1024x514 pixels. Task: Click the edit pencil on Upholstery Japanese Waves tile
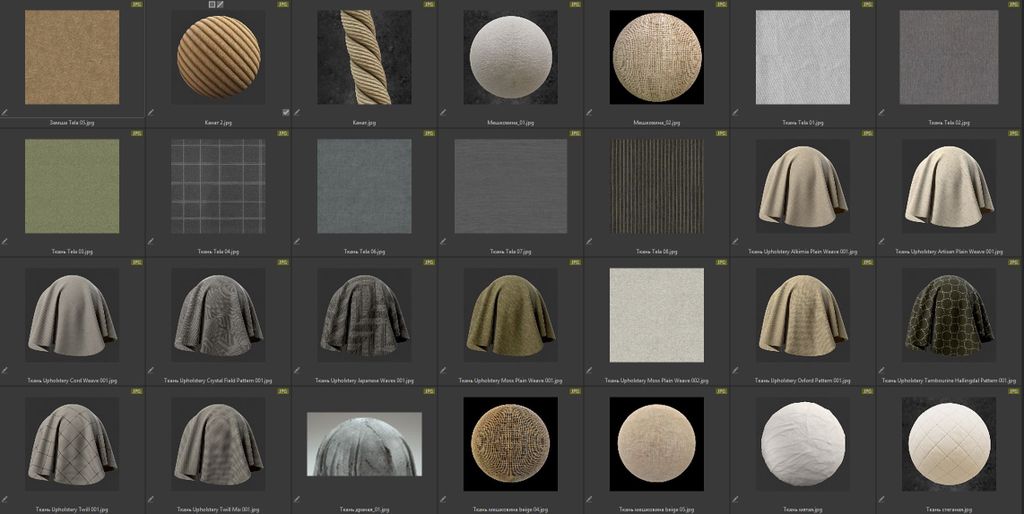pos(297,369)
